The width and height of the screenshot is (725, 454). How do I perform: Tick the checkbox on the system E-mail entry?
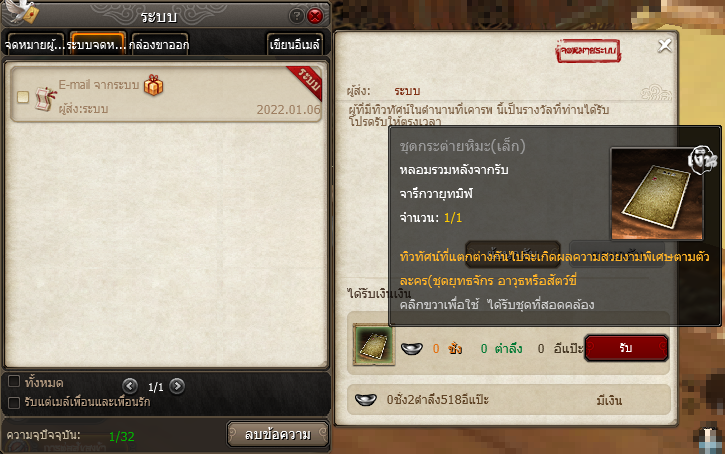23,97
